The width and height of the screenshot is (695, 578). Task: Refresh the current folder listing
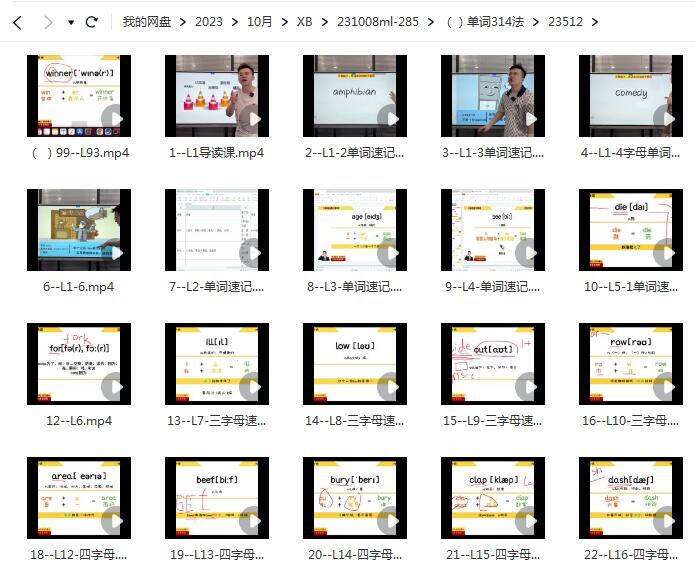click(x=92, y=22)
